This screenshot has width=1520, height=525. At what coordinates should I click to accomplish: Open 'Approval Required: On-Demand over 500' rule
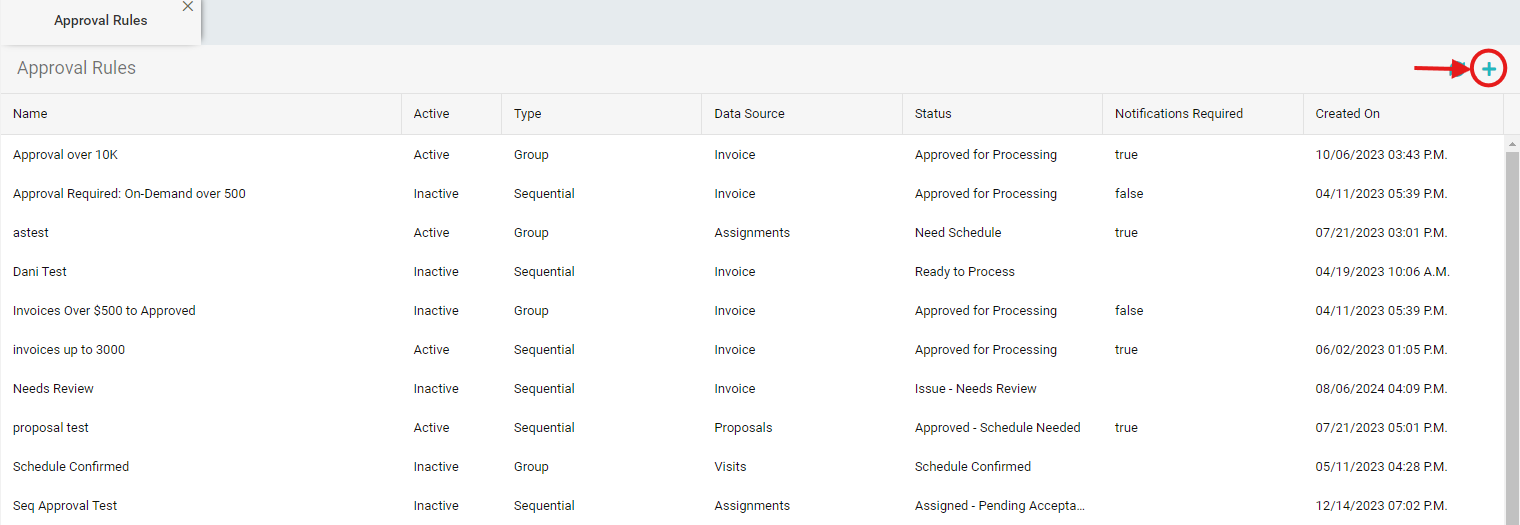pyautogui.click(x=129, y=194)
